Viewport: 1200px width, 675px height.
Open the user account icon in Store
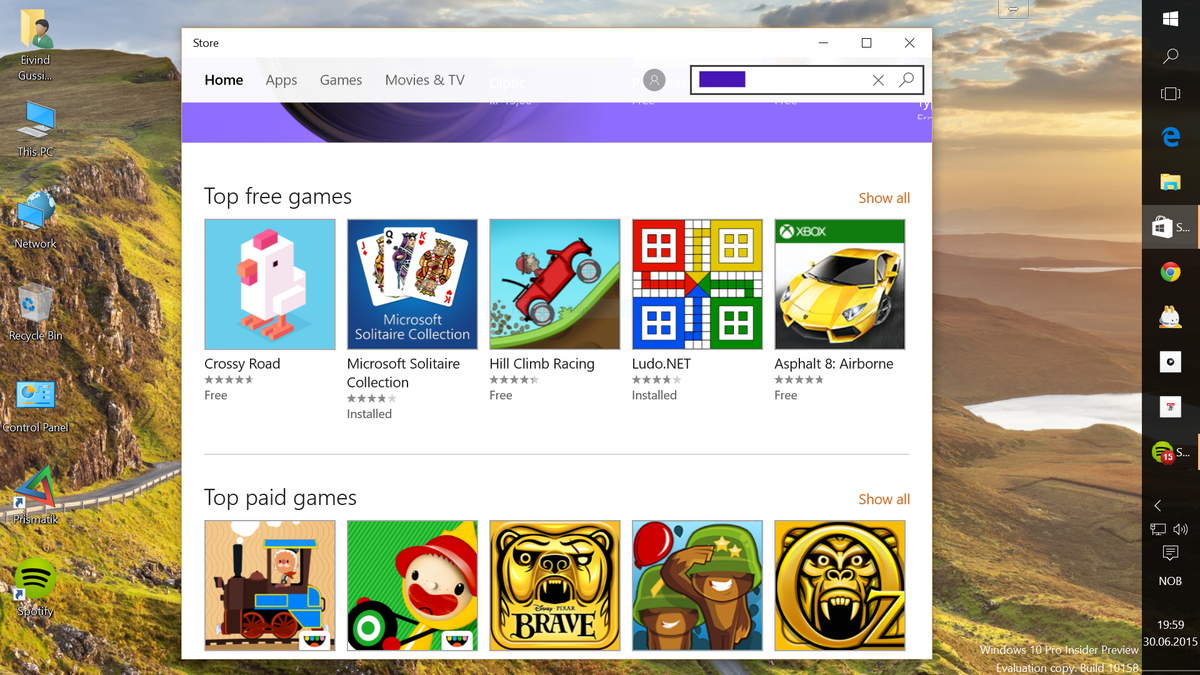654,80
